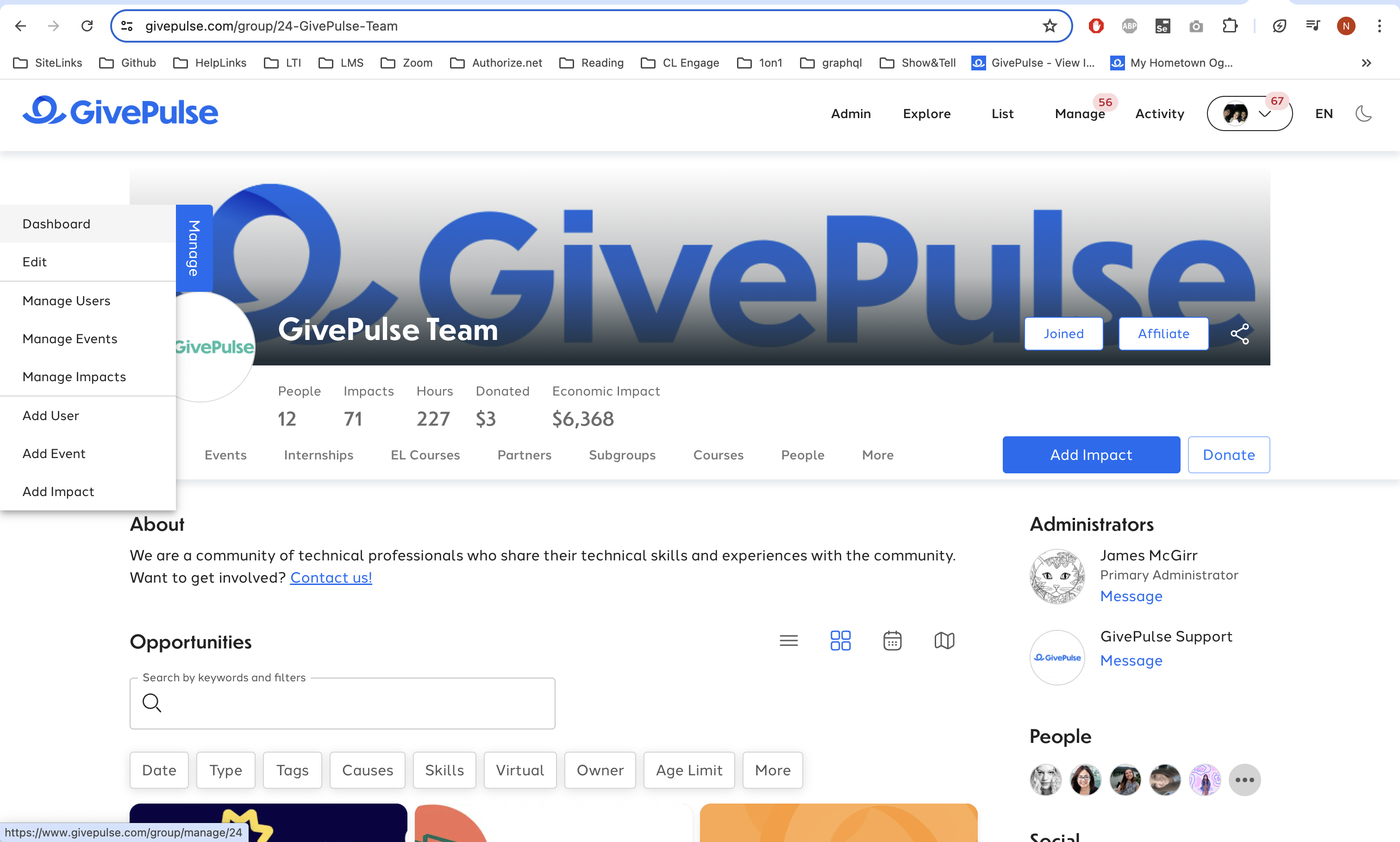Expand More opportunity filters
The image size is (1400, 842).
pos(772,770)
